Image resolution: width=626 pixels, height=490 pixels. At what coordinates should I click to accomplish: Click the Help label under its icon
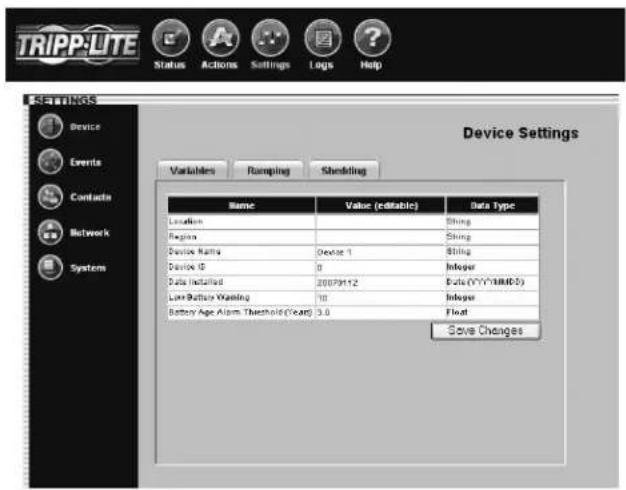371,65
